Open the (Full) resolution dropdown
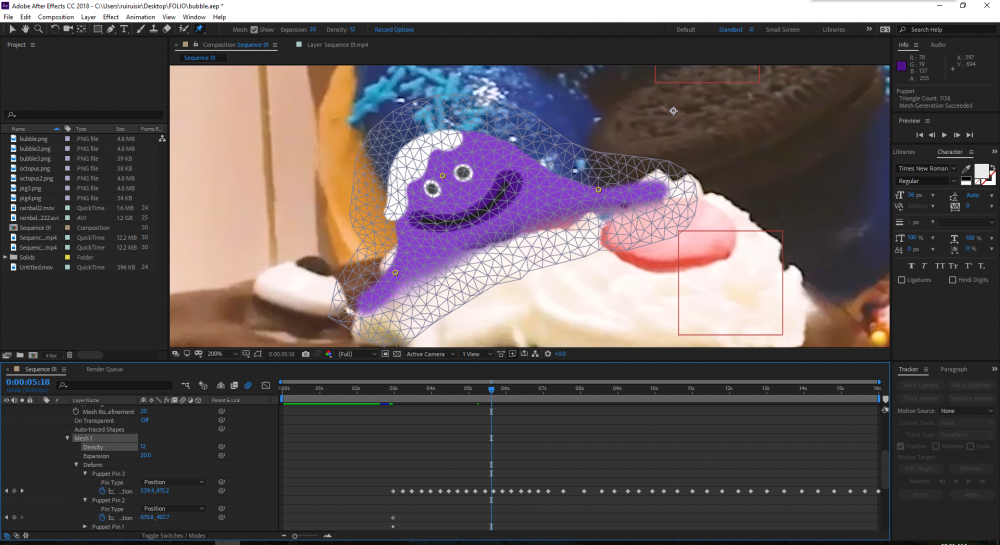Viewport: 1000px width, 545px height. [357, 354]
